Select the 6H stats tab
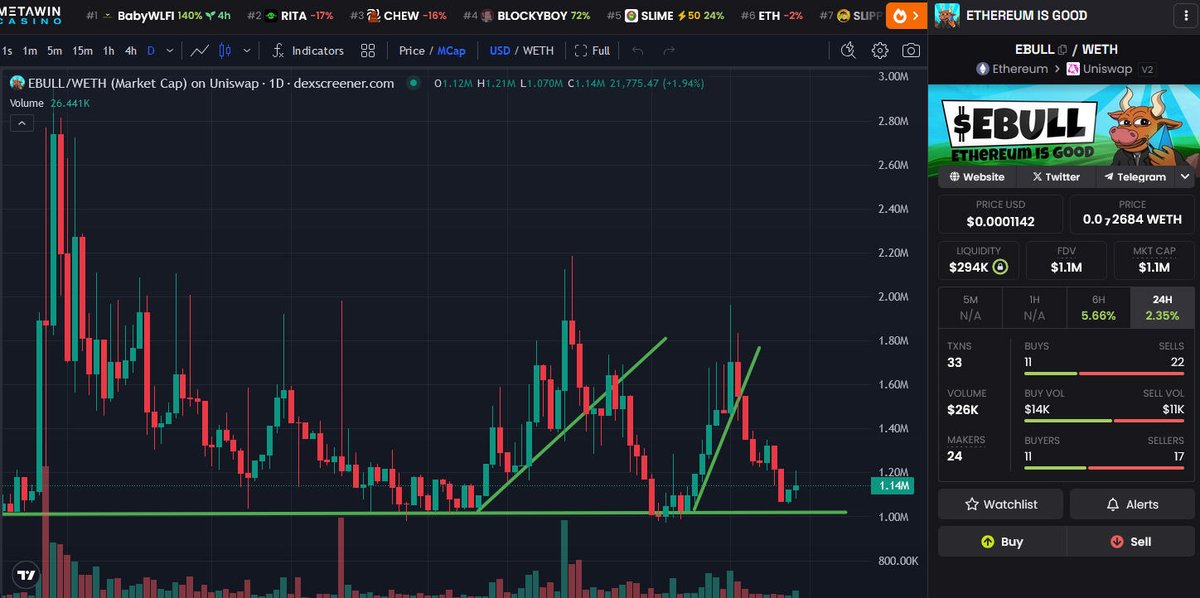 pos(1098,307)
